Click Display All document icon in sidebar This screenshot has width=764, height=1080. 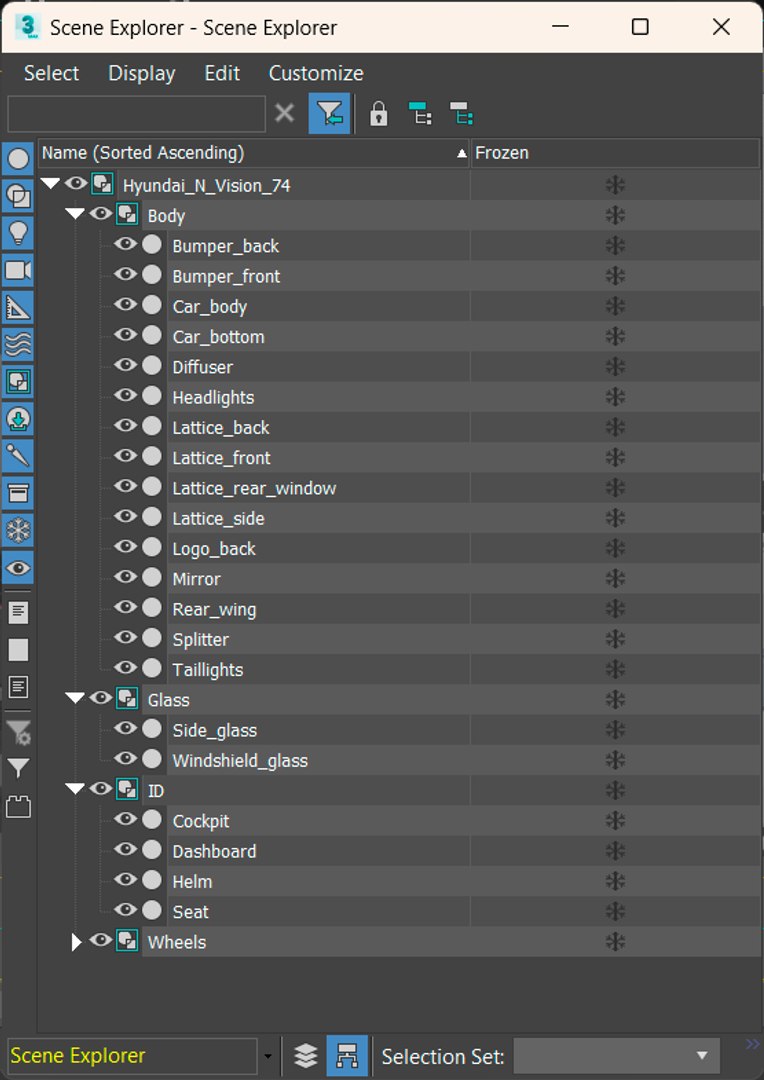tap(18, 612)
